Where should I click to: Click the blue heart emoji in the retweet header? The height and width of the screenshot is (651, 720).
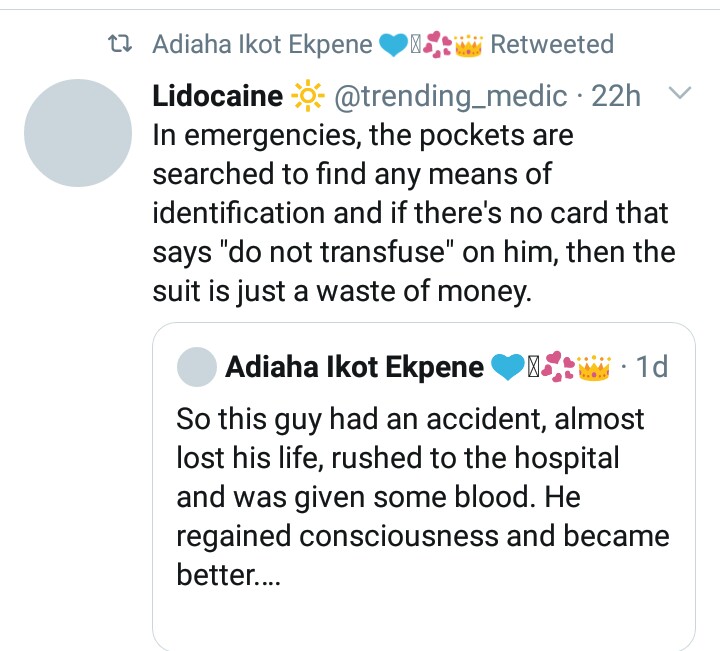point(391,45)
